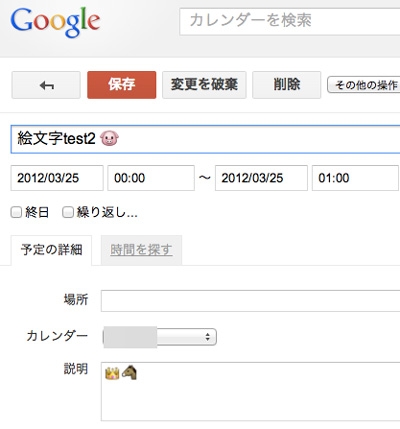This screenshot has width=400, height=429.
Task: Enable the 終日 all-day checkbox
Action: point(16,212)
